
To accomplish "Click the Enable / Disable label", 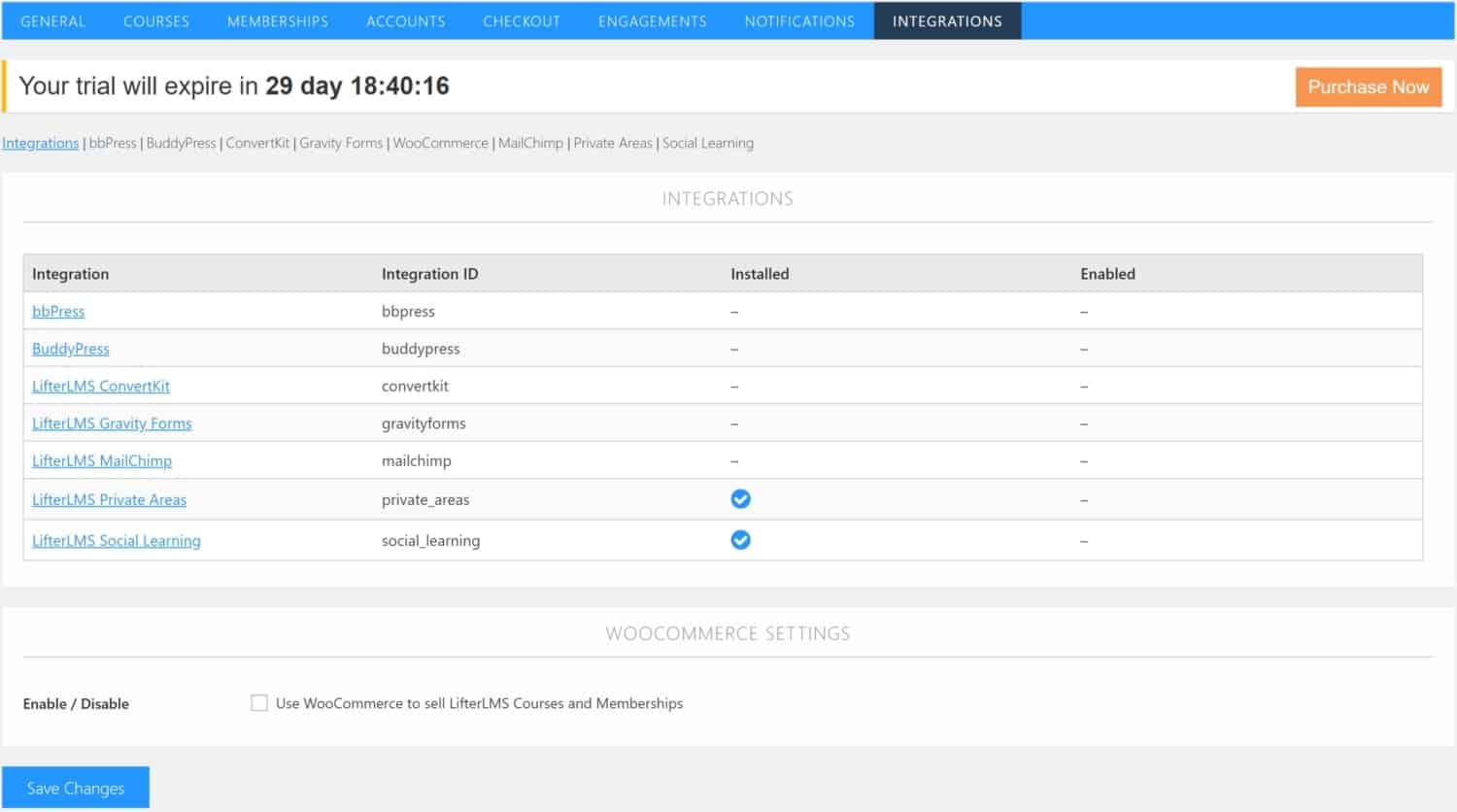I will coord(76,703).
